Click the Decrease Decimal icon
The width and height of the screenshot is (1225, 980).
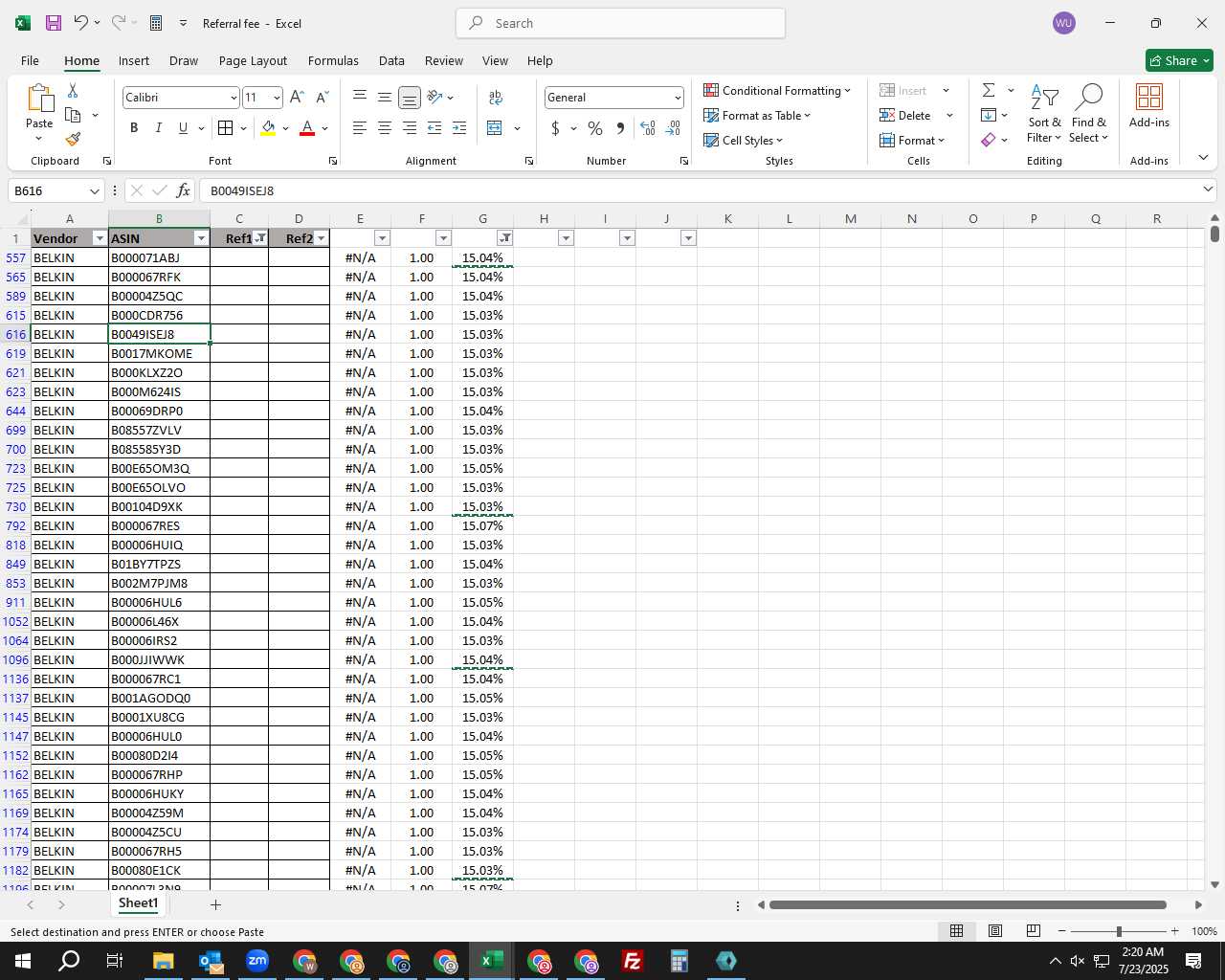click(x=673, y=128)
